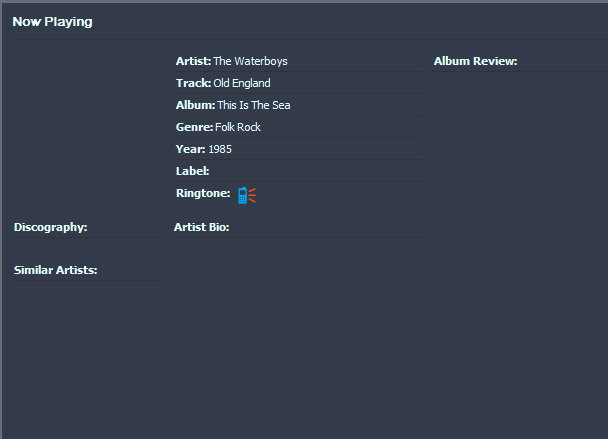Click the Folk Rock genre value
This screenshot has height=439, width=608.
[x=238, y=127]
